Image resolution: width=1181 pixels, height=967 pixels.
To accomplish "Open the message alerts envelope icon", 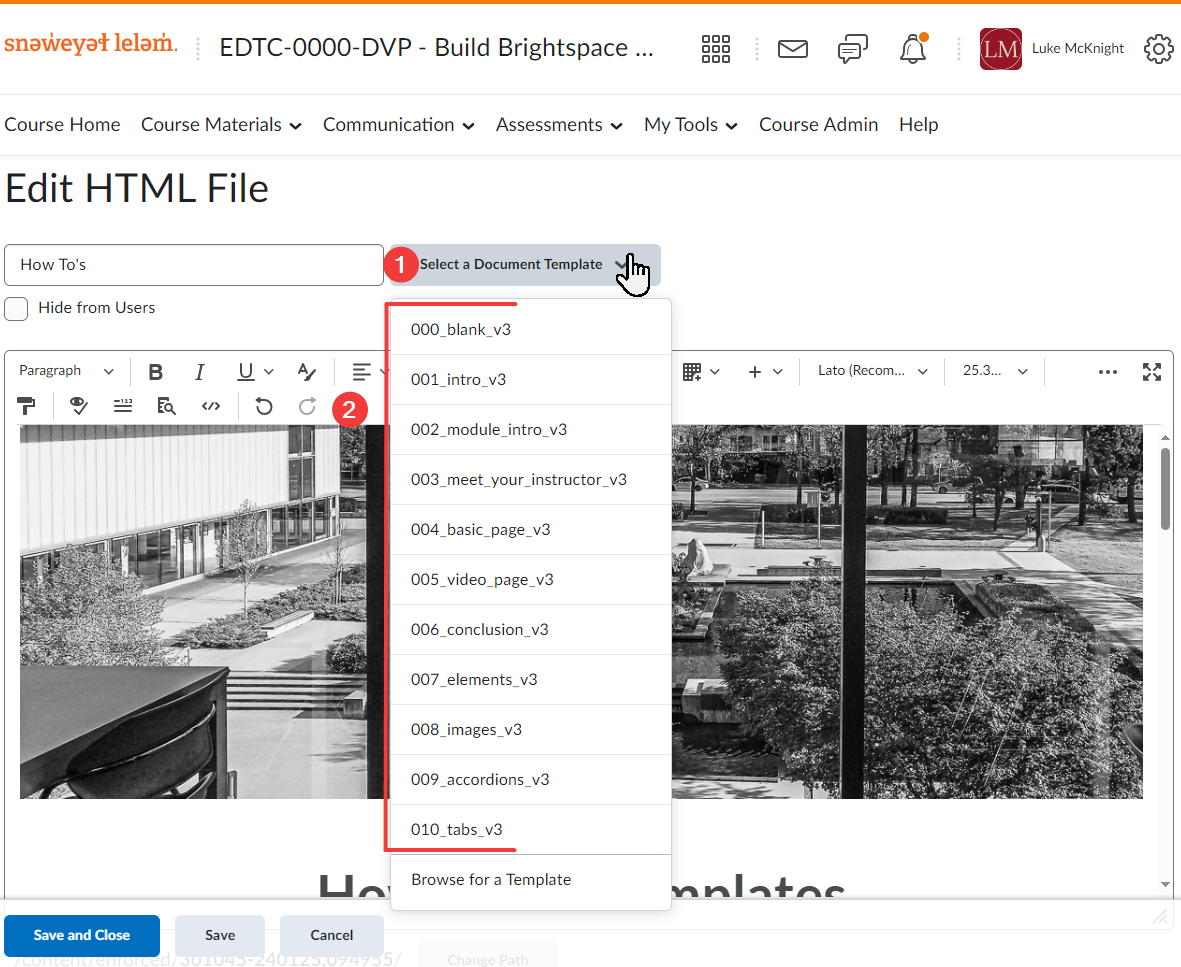I will coord(792,49).
